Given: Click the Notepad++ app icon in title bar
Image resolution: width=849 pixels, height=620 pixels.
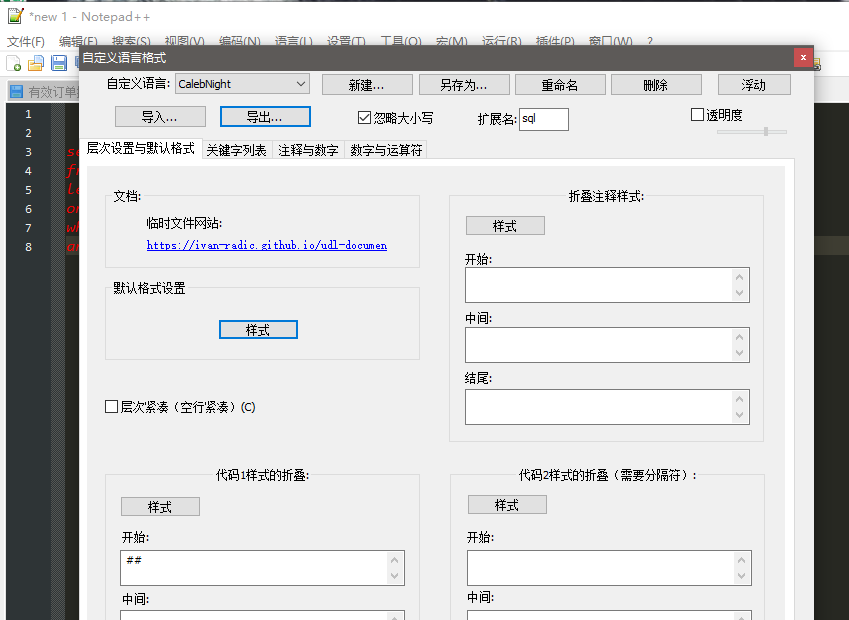Looking at the screenshot, I should [15, 16].
